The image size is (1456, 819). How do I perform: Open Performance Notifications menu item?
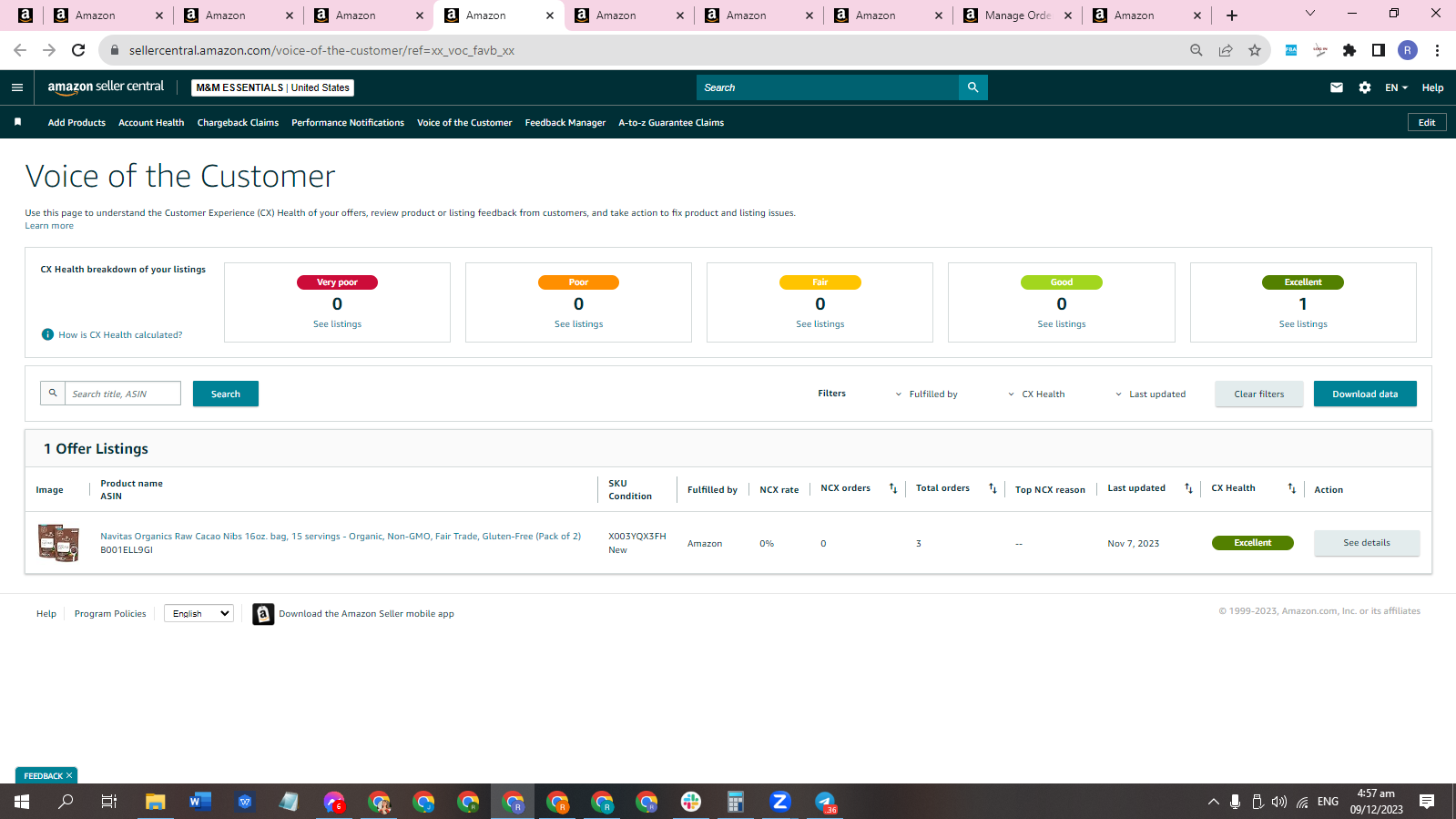348,122
